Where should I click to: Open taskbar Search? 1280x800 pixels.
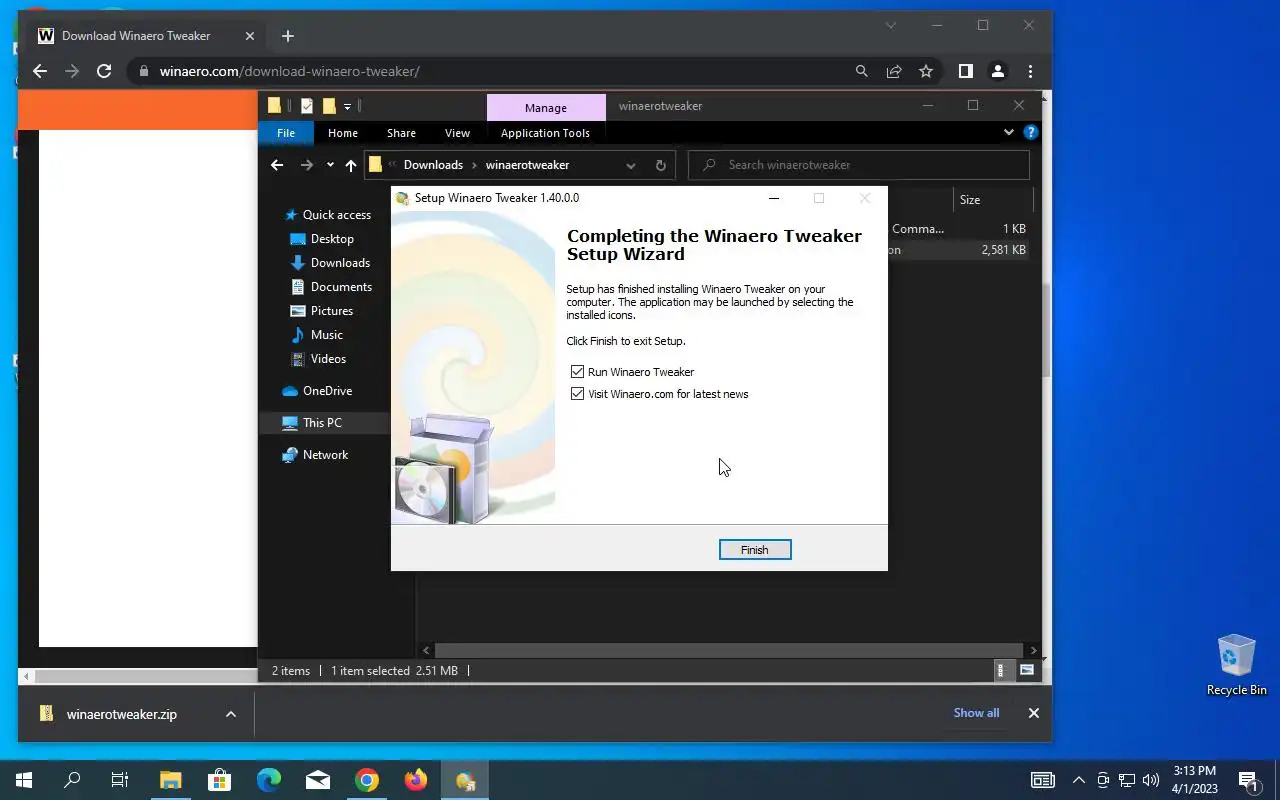pyautogui.click(x=72, y=780)
